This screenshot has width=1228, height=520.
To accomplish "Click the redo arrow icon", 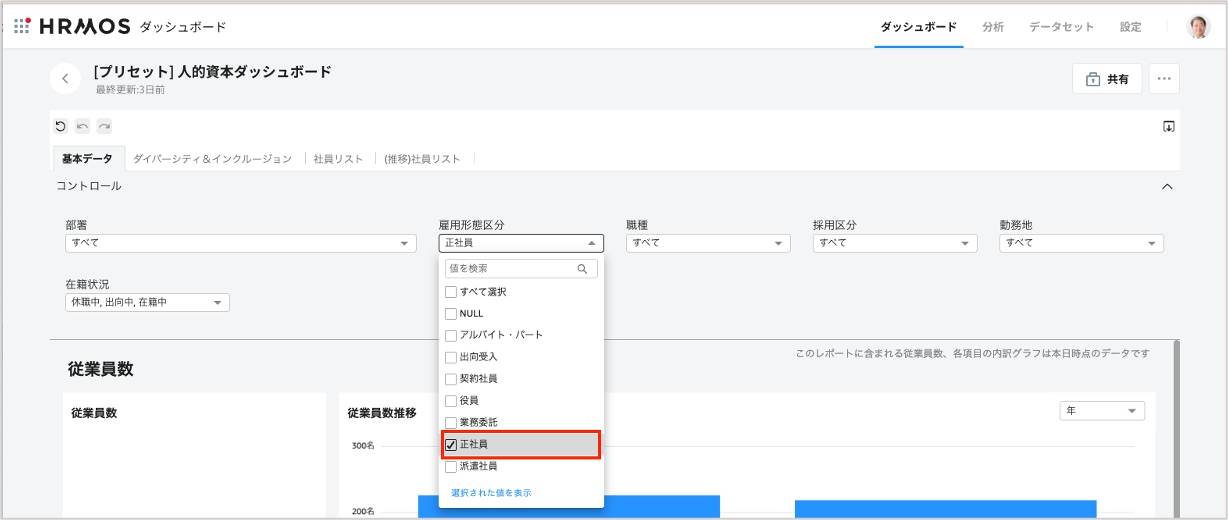I will [x=104, y=126].
